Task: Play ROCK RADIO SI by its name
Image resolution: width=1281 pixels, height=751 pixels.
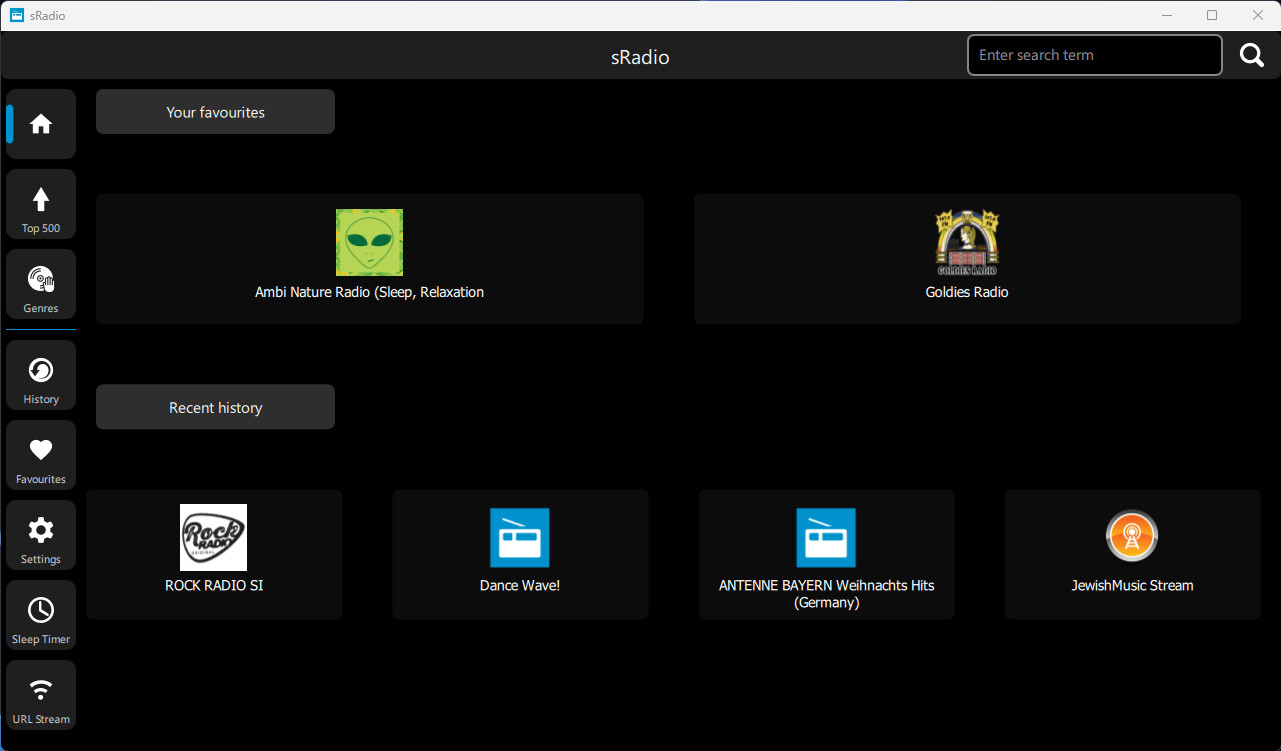Action: (214, 585)
